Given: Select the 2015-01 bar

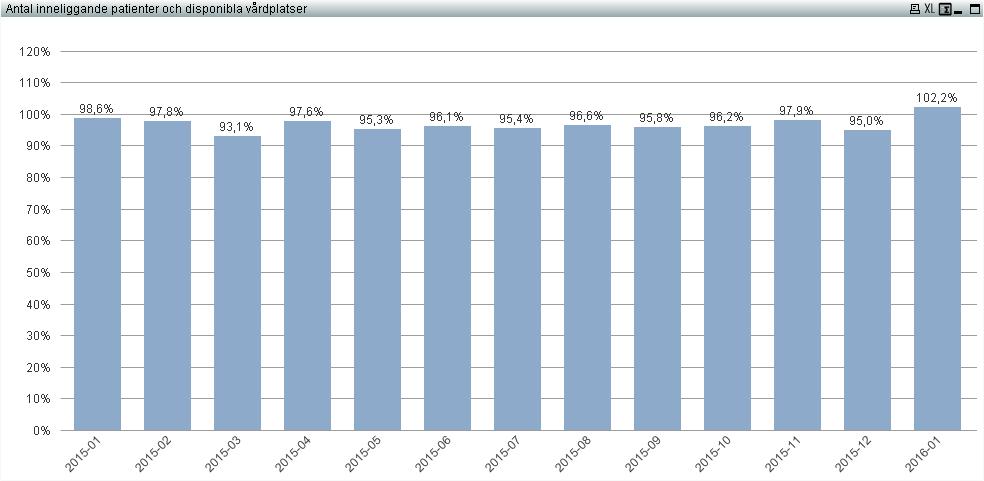Looking at the screenshot, I should 97,274.
